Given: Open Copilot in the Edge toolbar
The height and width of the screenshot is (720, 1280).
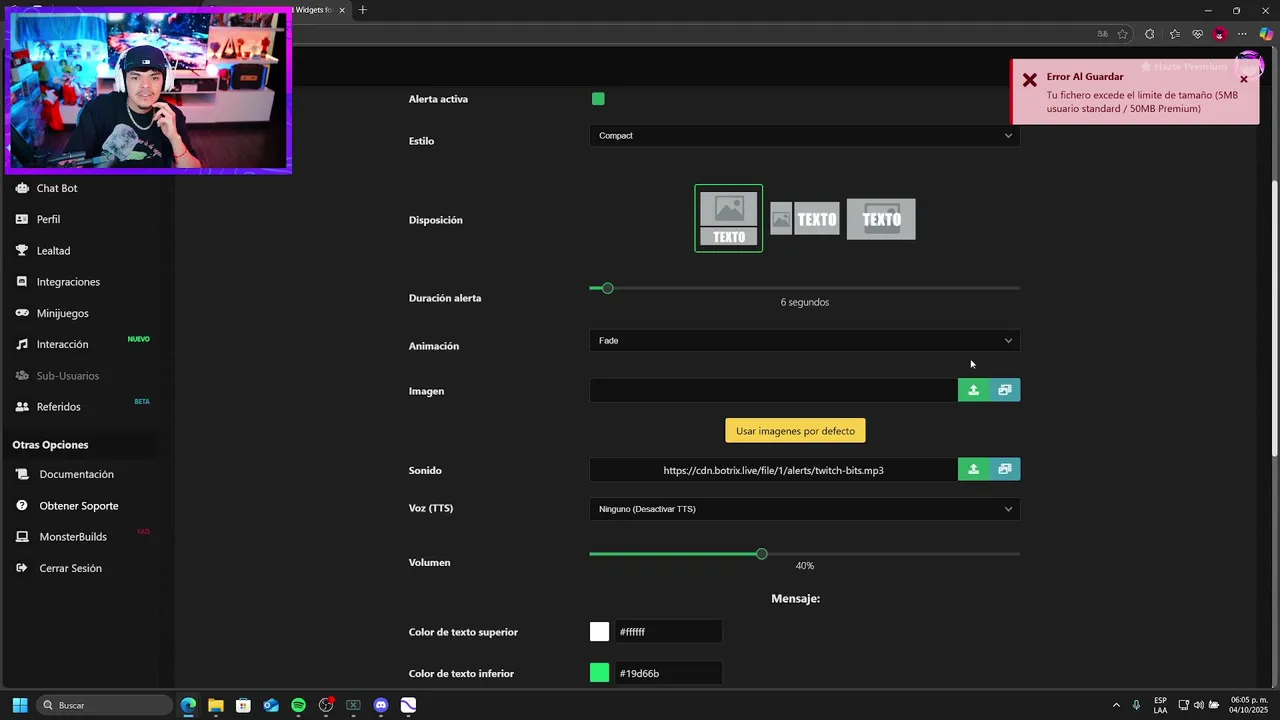Looking at the screenshot, I should [x=1266, y=34].
